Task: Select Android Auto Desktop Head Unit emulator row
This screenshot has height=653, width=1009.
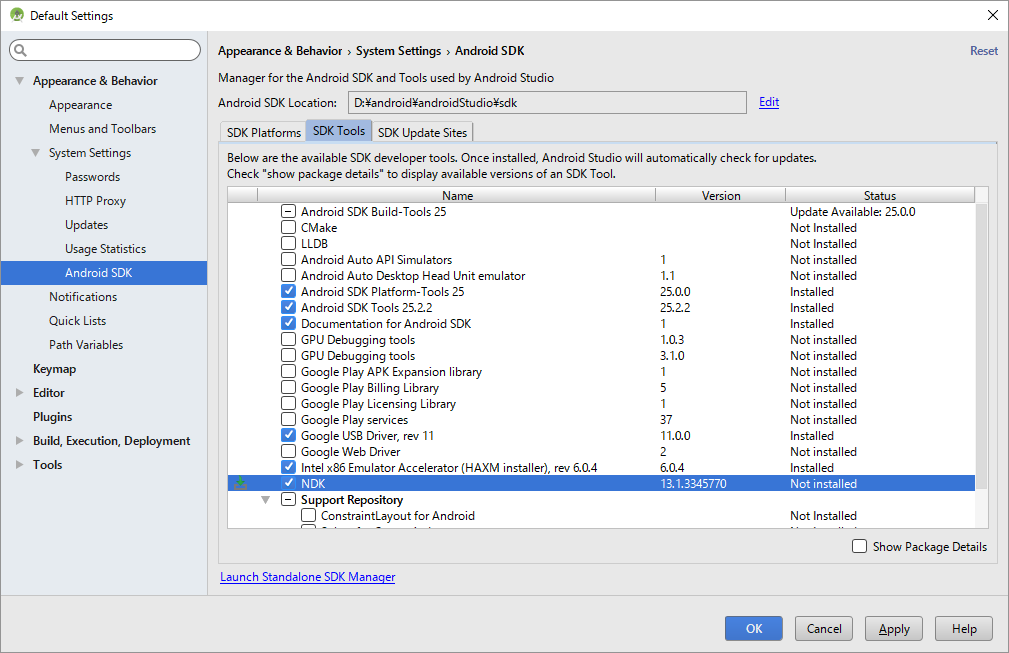Action: click(601, 275)
